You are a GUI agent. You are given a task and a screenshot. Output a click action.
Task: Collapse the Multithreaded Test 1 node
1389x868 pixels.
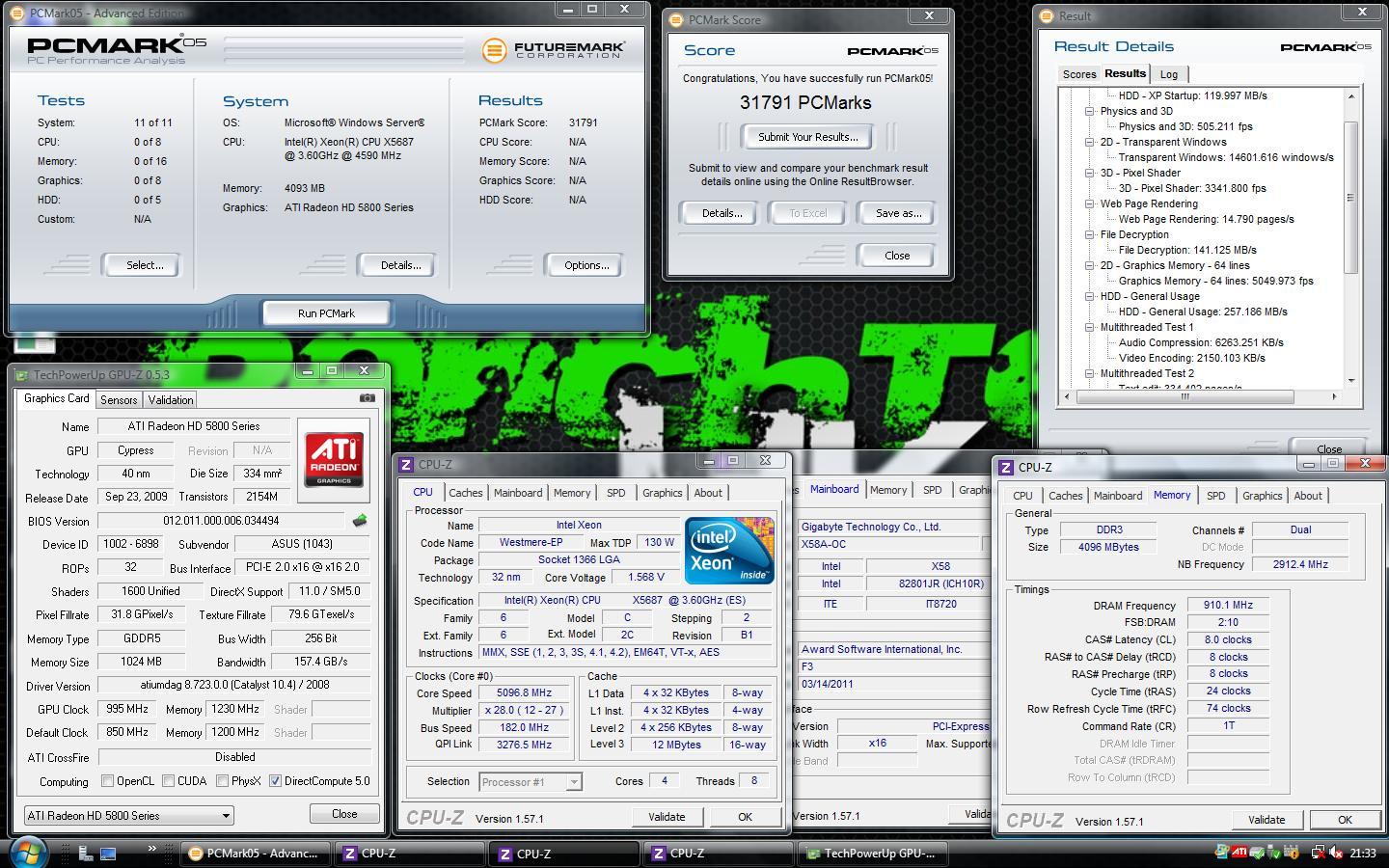point(1089,327)
